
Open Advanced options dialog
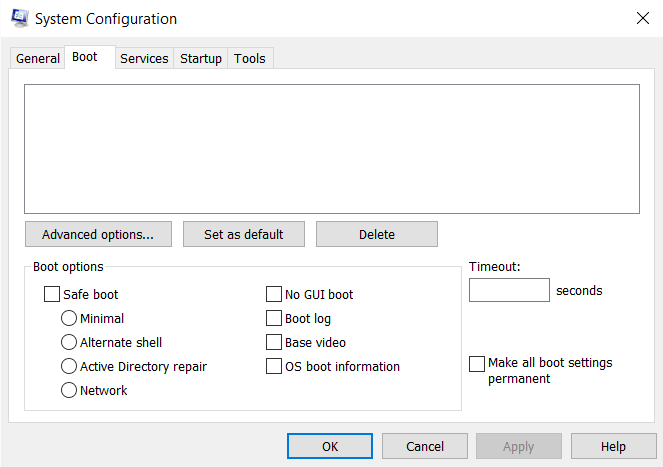pos(98,234)
